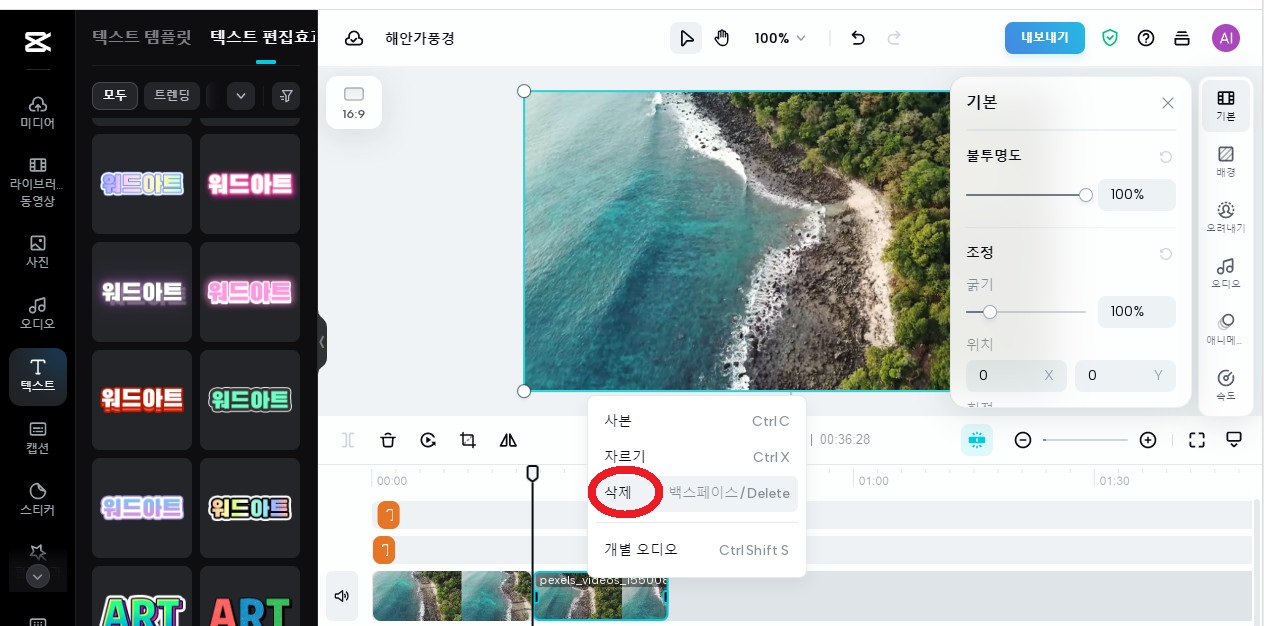Select the 트렌딩 filter chip
1264x626 pixels.
click(x=172, y=96)
